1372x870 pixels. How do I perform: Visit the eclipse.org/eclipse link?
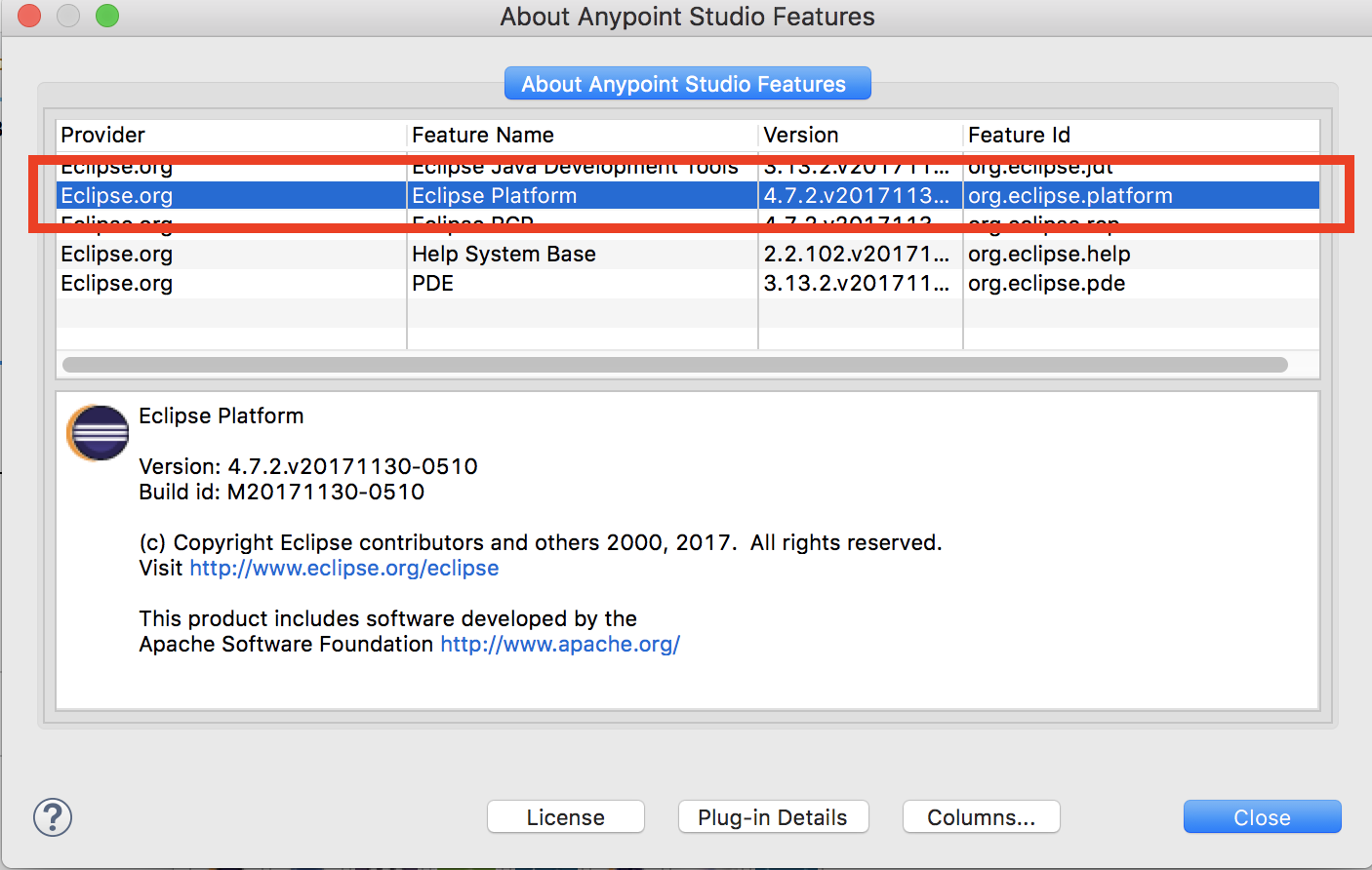click(343, 569)
